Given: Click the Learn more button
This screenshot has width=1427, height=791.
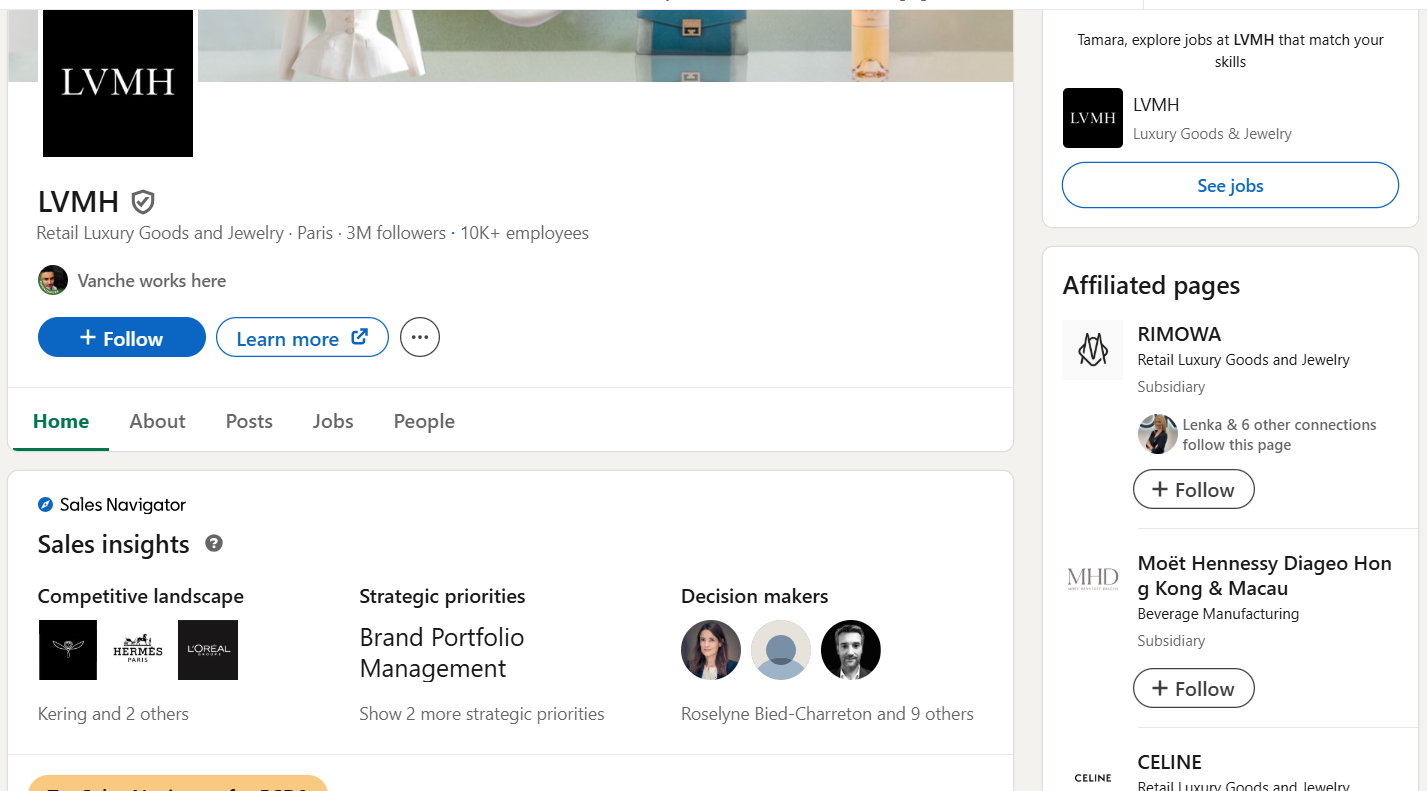Looking at the screenshot, I should point(302,338).
